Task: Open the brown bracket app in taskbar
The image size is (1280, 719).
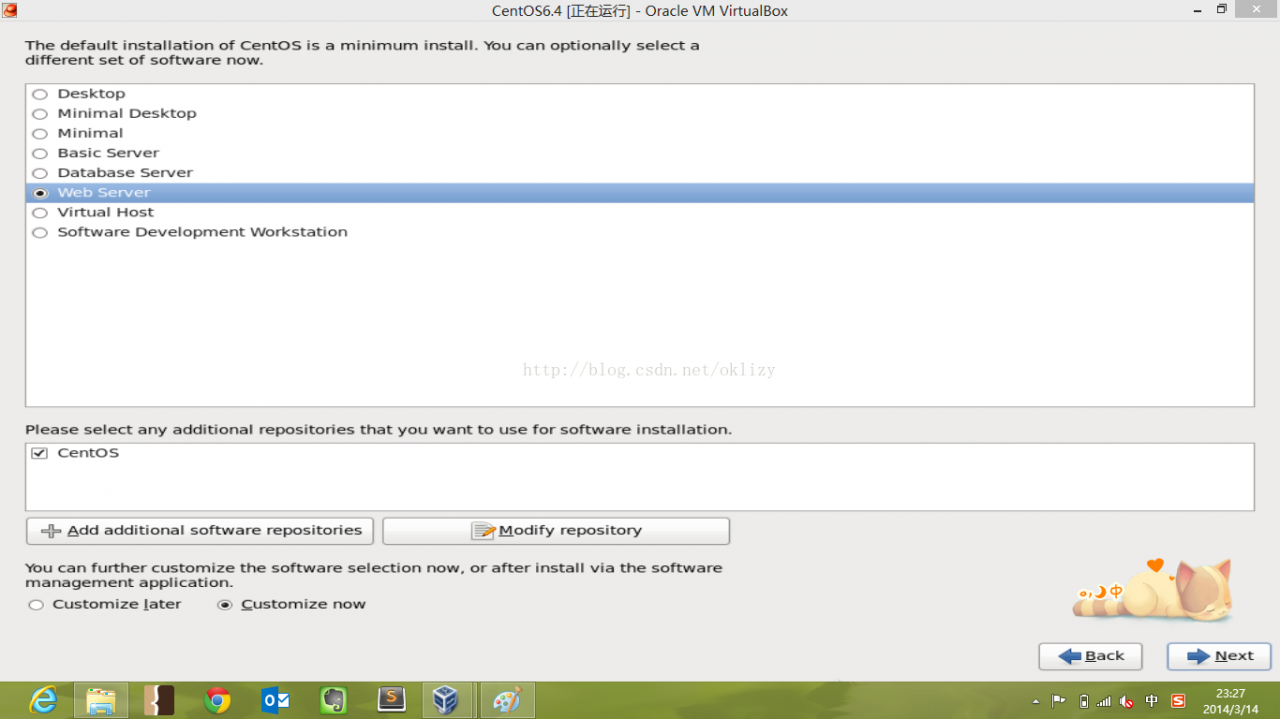Action: 159,700
